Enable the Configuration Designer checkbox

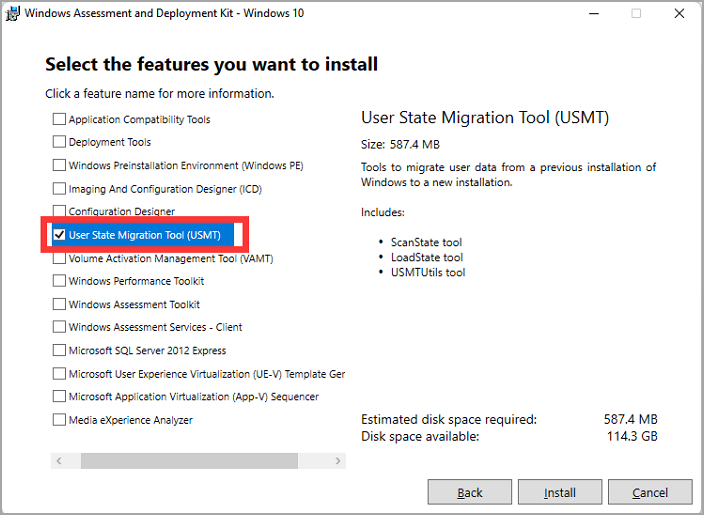point(59,212)
